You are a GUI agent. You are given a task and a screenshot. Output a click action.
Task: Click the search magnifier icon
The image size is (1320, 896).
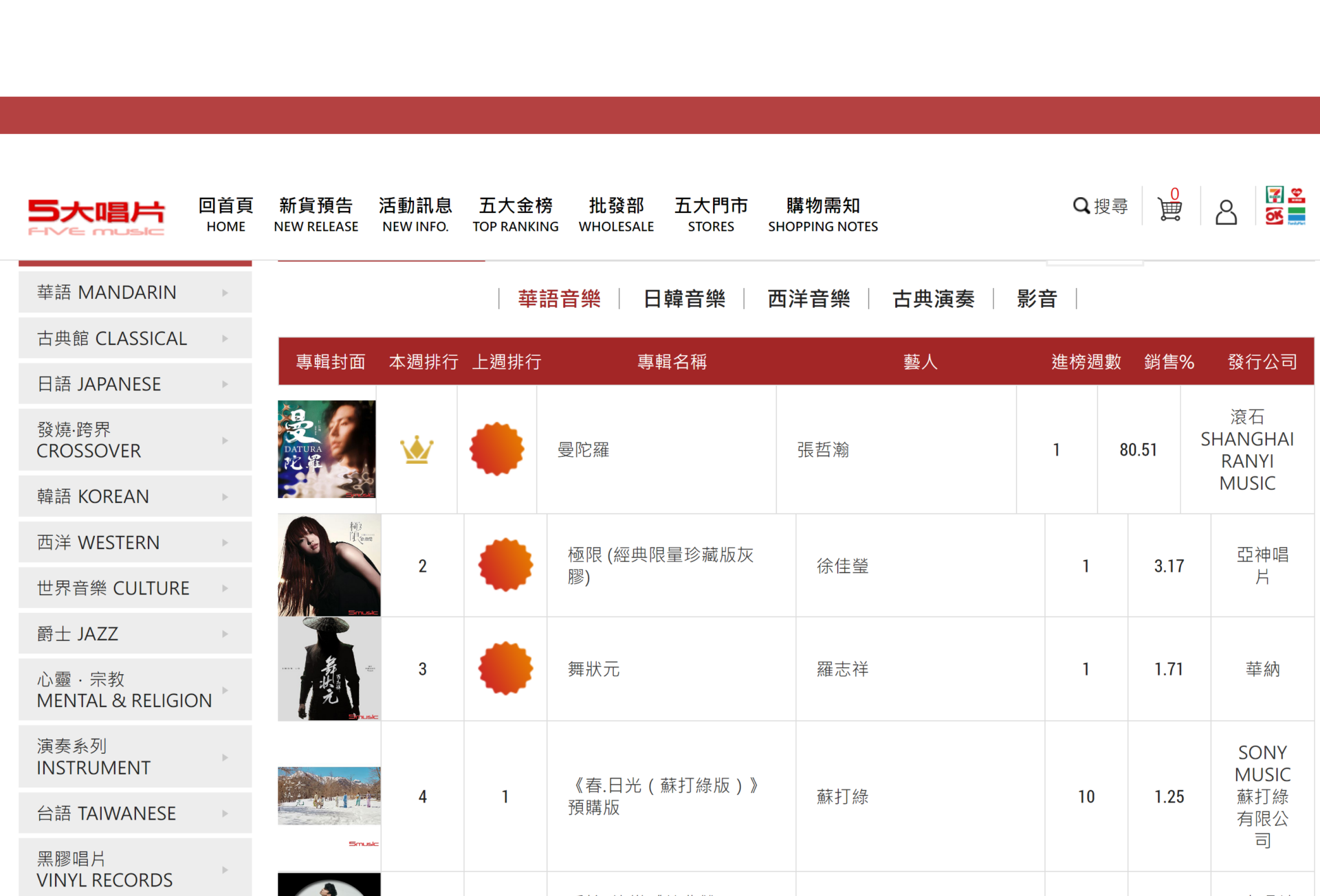[1081, 206]
